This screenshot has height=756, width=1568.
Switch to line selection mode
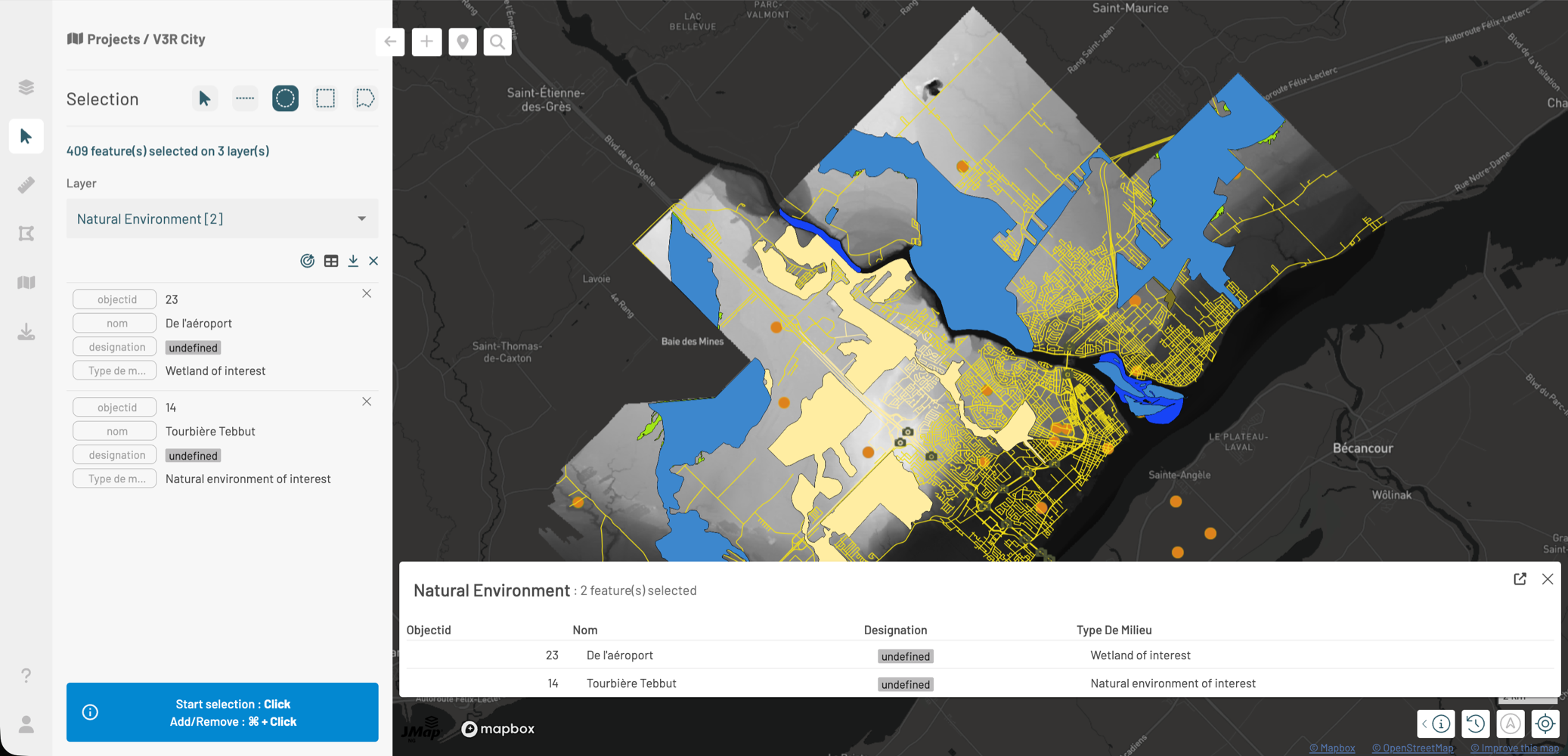[x=245, y=98]
